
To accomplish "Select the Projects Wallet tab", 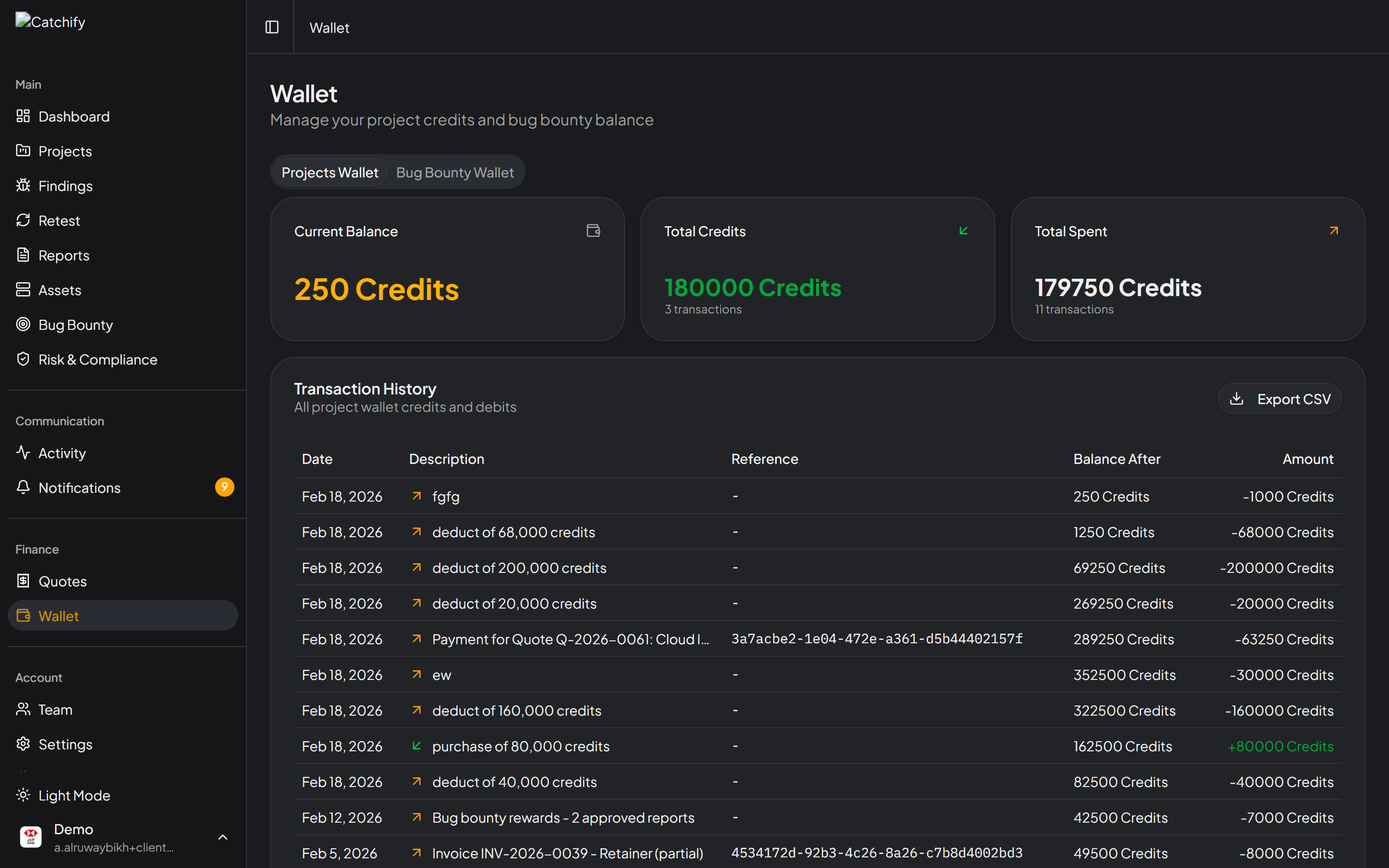I will tap(329, 172).
